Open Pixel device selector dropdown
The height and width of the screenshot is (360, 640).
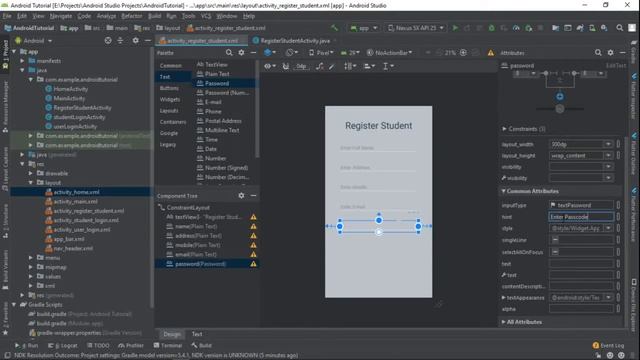[321, 53]
